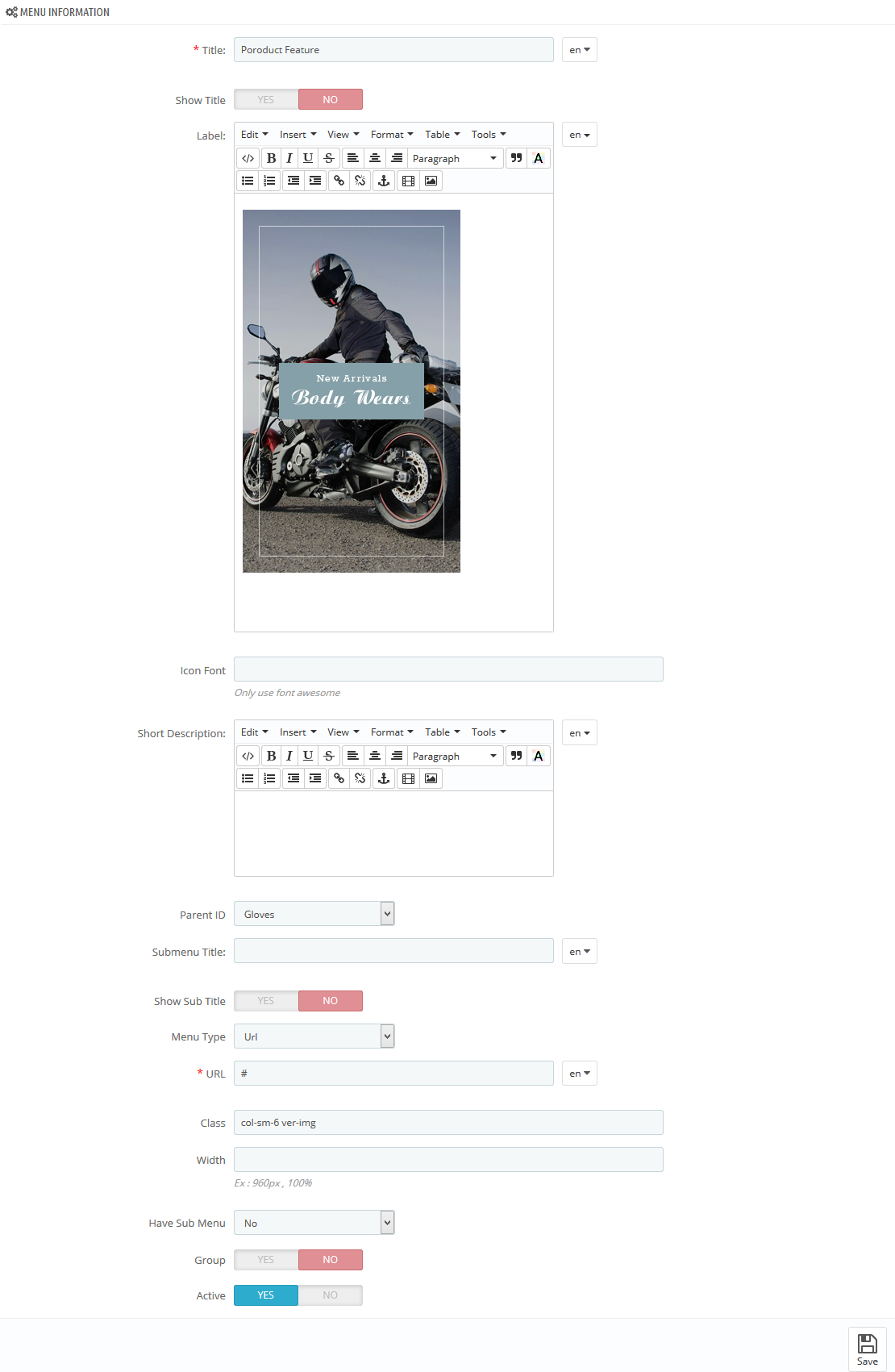
Task: Click text color icon in Label editor
Action: [539, 158]
